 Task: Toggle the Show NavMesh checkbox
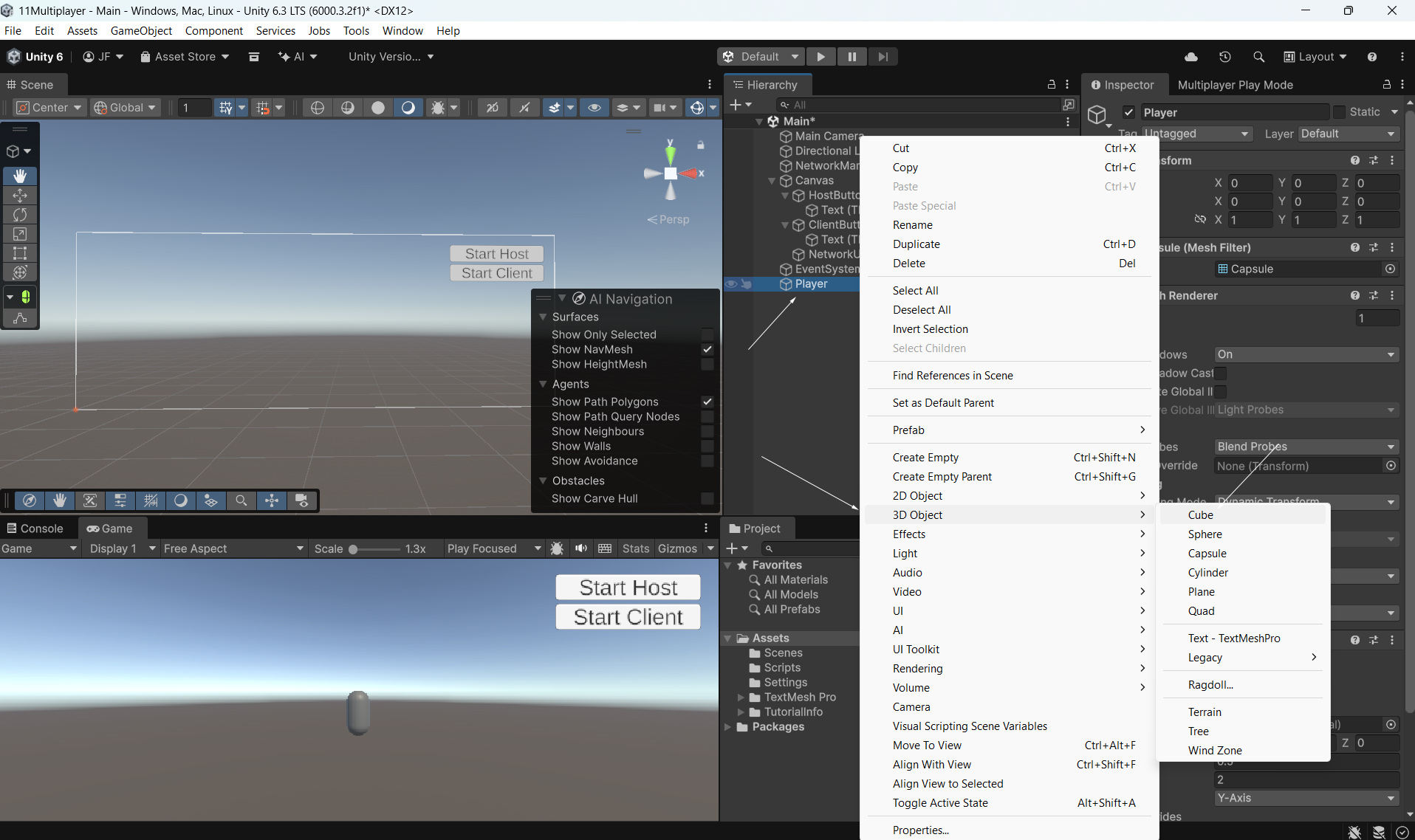coord(707,349)
